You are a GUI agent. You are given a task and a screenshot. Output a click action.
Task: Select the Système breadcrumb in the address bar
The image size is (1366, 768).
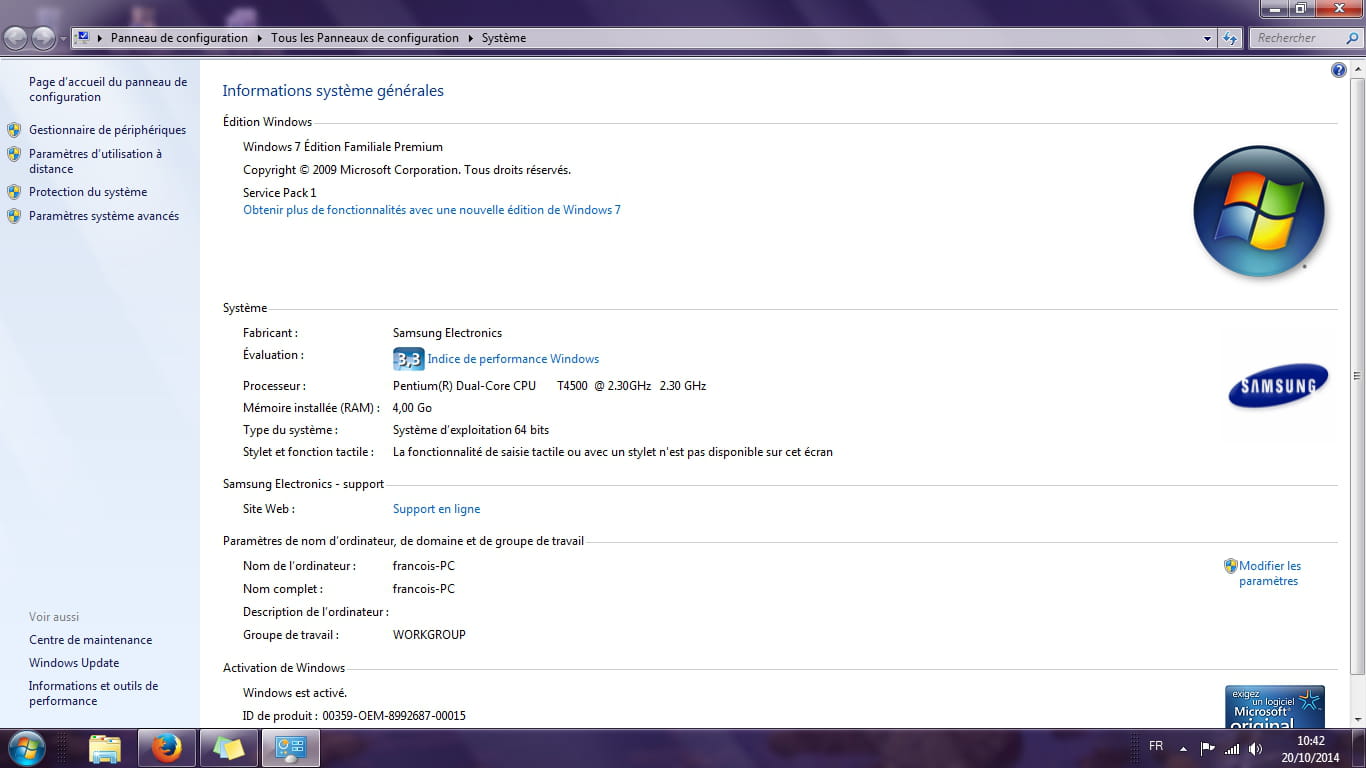coord(504,38)
